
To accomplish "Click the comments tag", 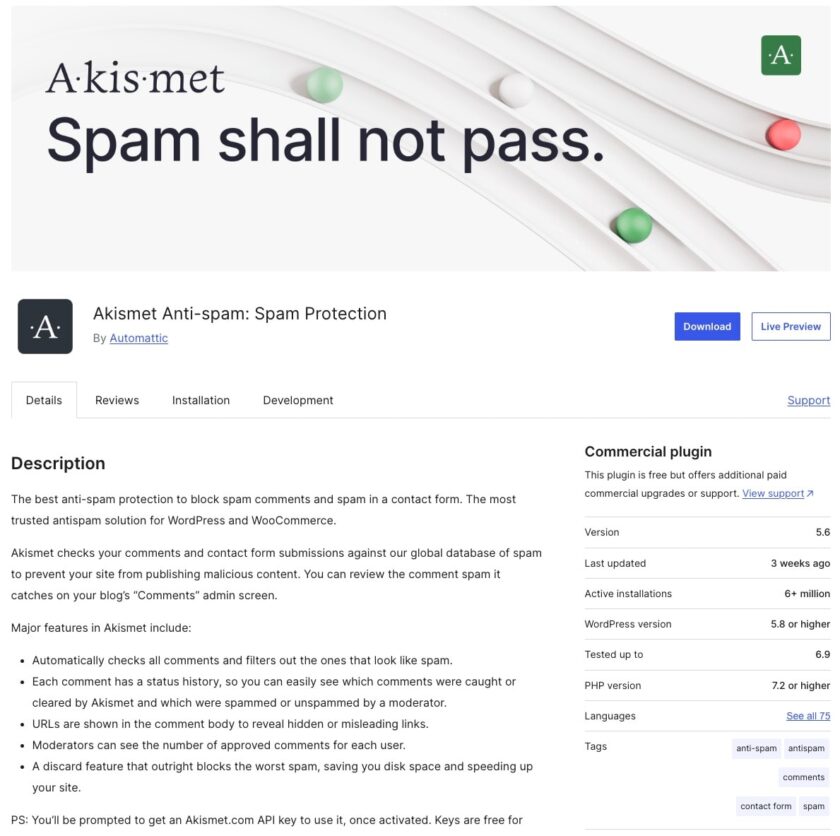I will pos(803,777).
